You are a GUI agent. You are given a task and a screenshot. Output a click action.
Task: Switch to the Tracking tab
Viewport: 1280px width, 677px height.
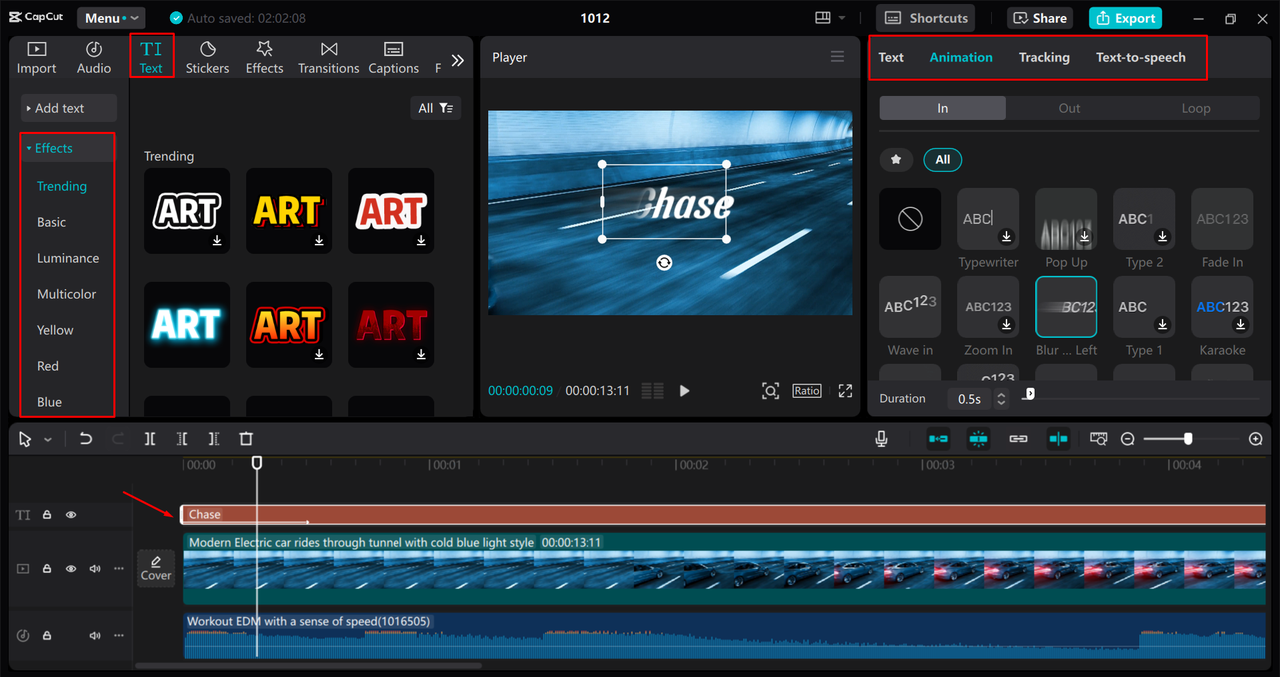coord(1044,57)
